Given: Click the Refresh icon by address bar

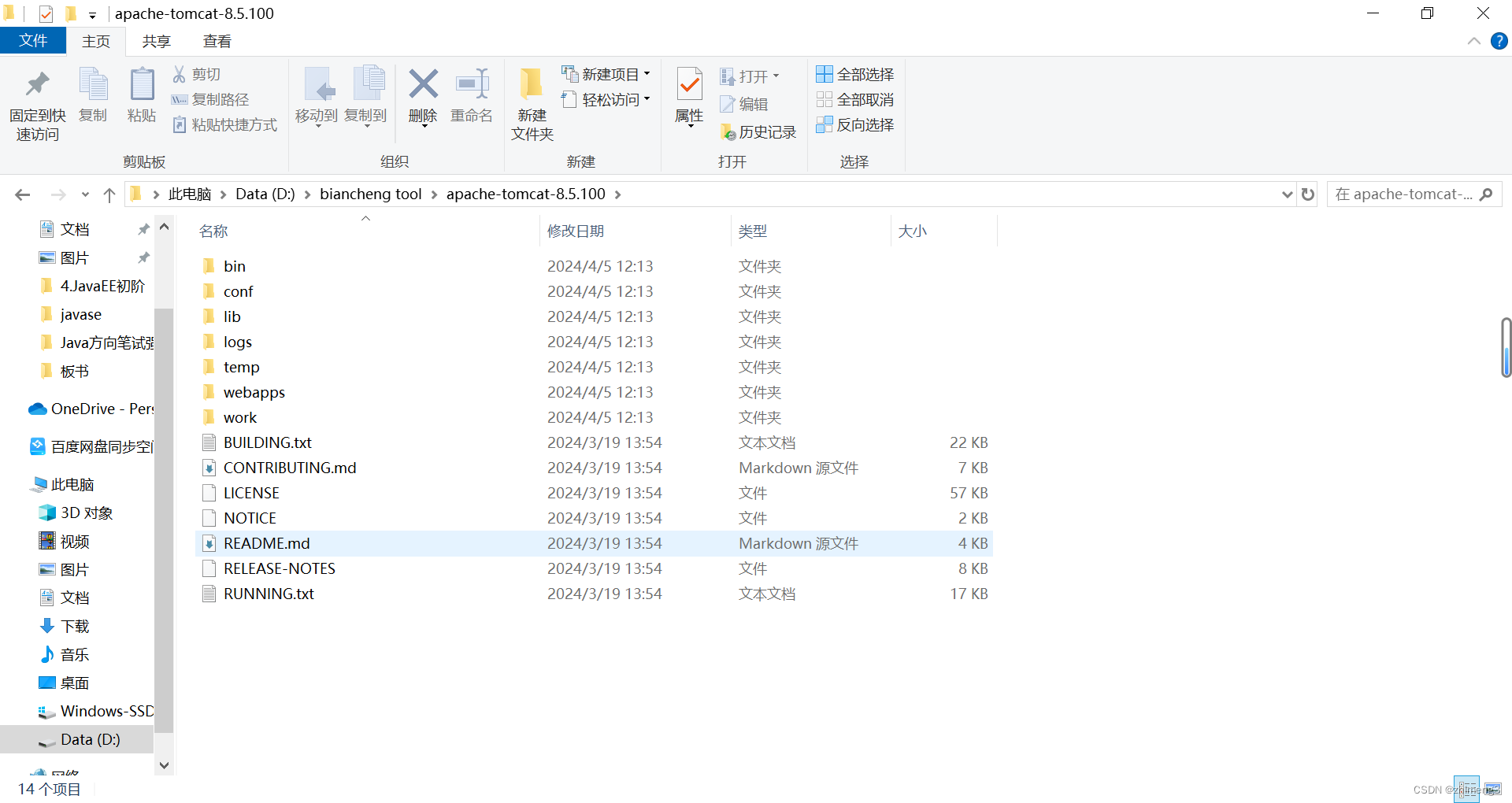Looking at the screenshot, I should pos(1308,194).
